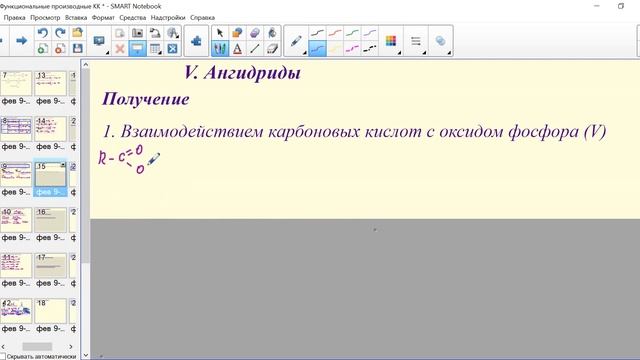Select page 7 thumbnail

pos(16,83)
